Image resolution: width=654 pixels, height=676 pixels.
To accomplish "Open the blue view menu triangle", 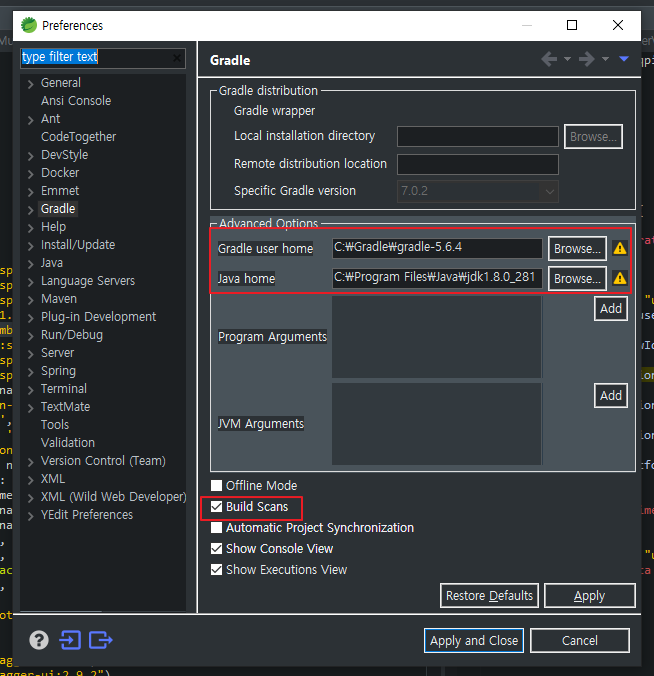I will tap(624, 59).
